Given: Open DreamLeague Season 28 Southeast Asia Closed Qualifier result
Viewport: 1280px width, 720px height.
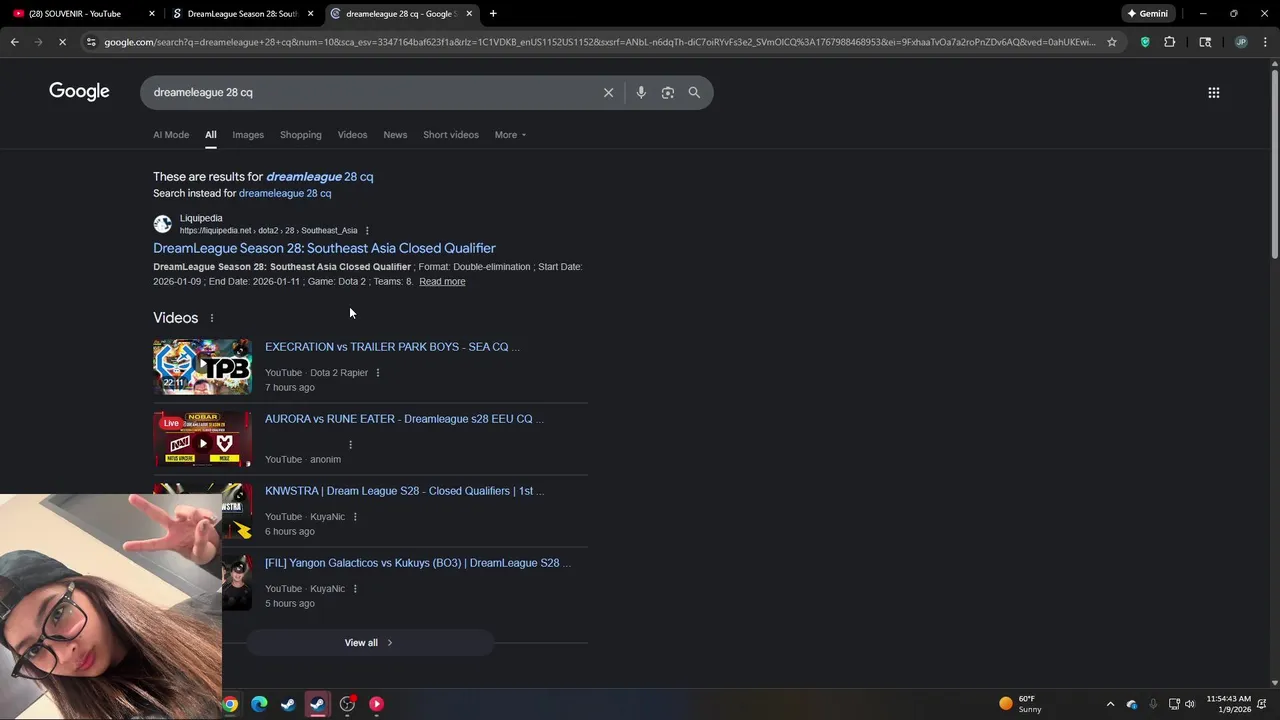Looking at the screenshot, I should 324,248.
